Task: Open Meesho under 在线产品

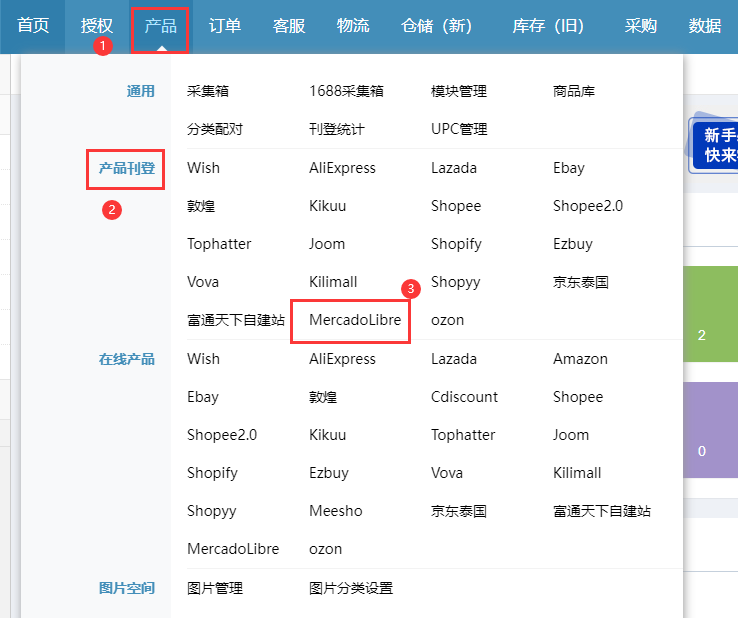Action: pos(336,511)
